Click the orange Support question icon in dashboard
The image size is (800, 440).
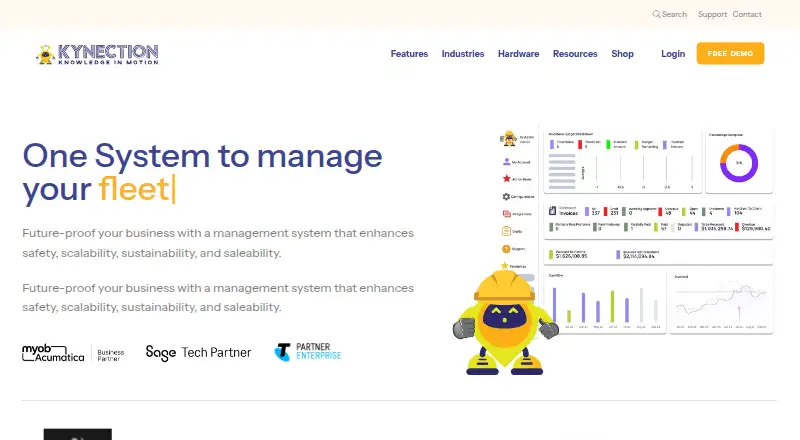point(506,249)
